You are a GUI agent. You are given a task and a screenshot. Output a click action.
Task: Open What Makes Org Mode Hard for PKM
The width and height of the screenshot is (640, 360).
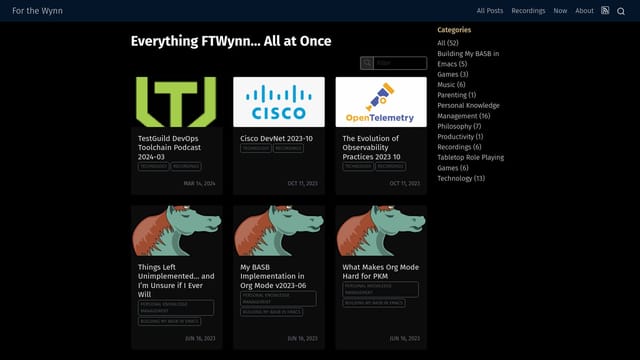tap(380, 271)
